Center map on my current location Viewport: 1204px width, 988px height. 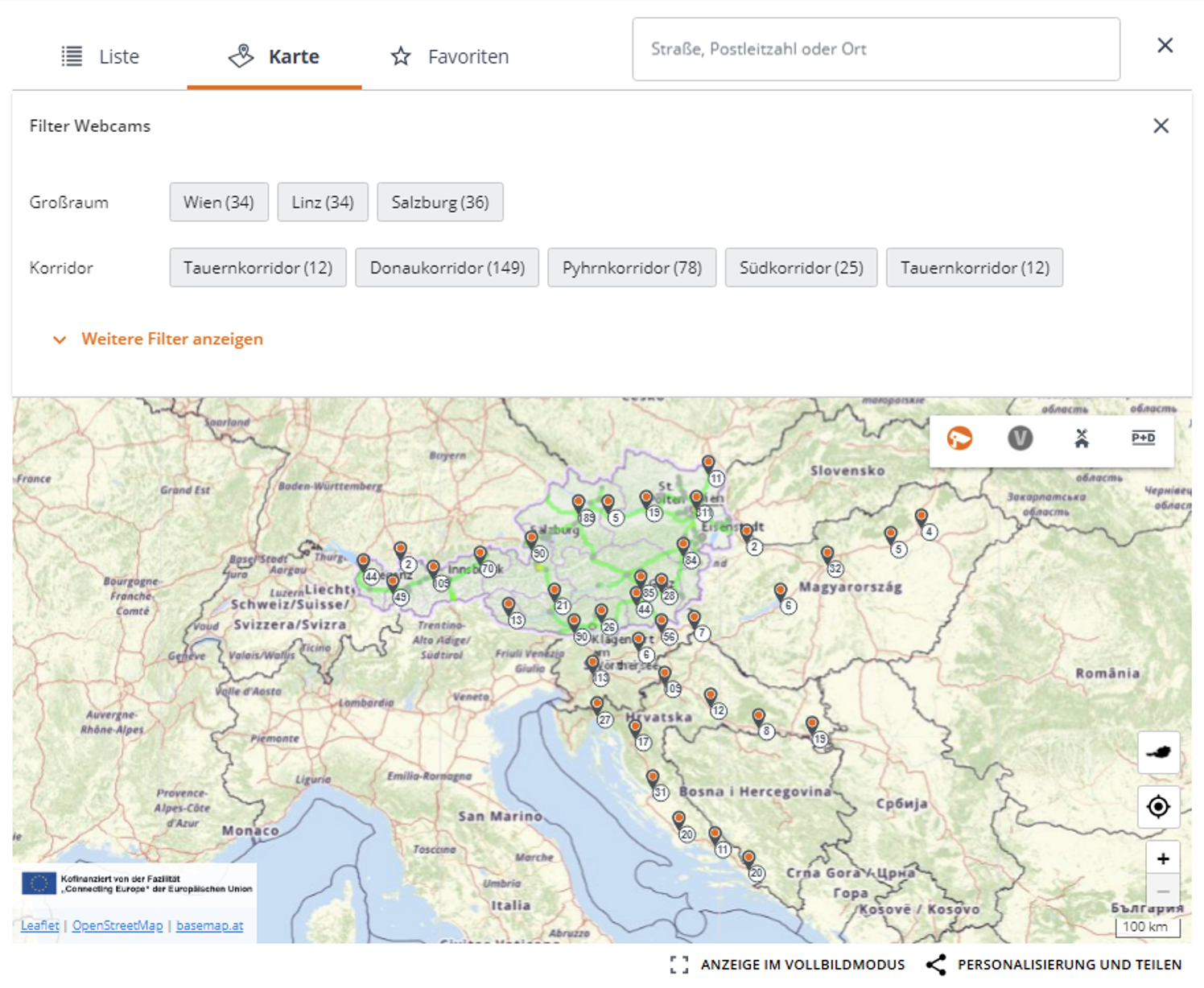pyautogui.click(x=1158, y=806)
